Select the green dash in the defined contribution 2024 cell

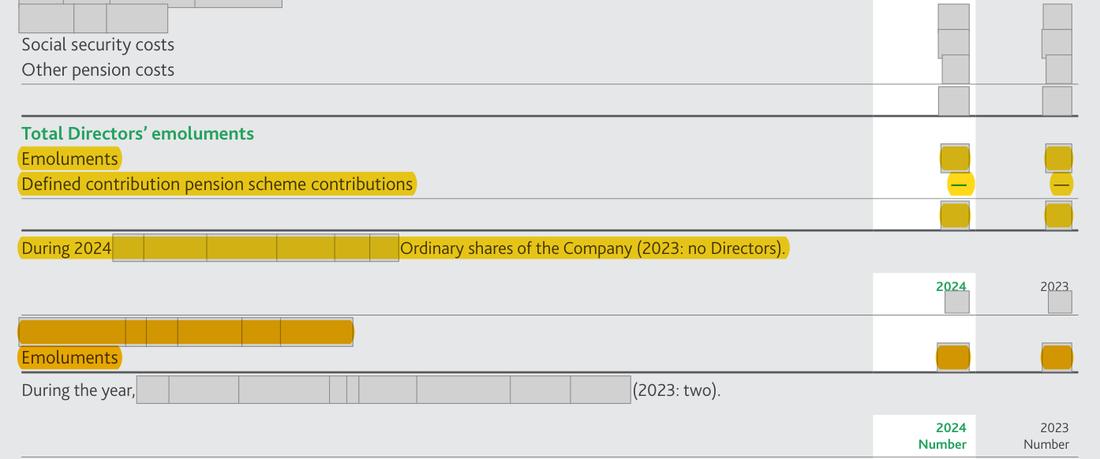click(960, 185)
